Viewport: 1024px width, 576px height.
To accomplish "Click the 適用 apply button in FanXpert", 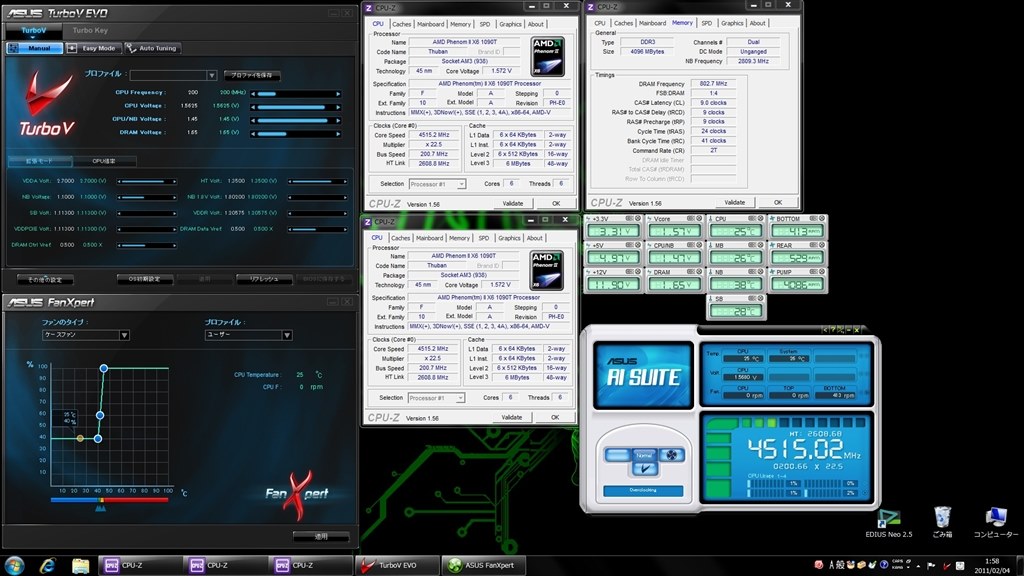I will [x=321, y=536].
